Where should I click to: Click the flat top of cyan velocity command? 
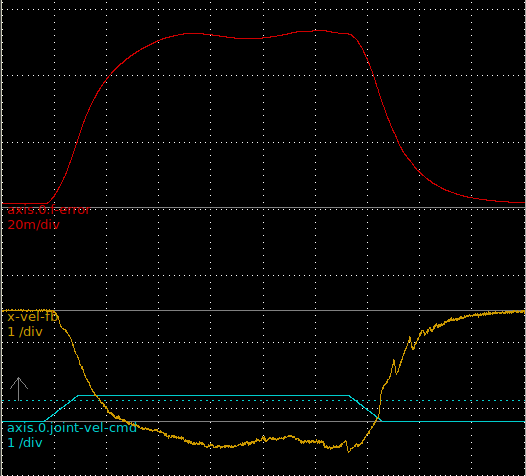tap(213, 396)
